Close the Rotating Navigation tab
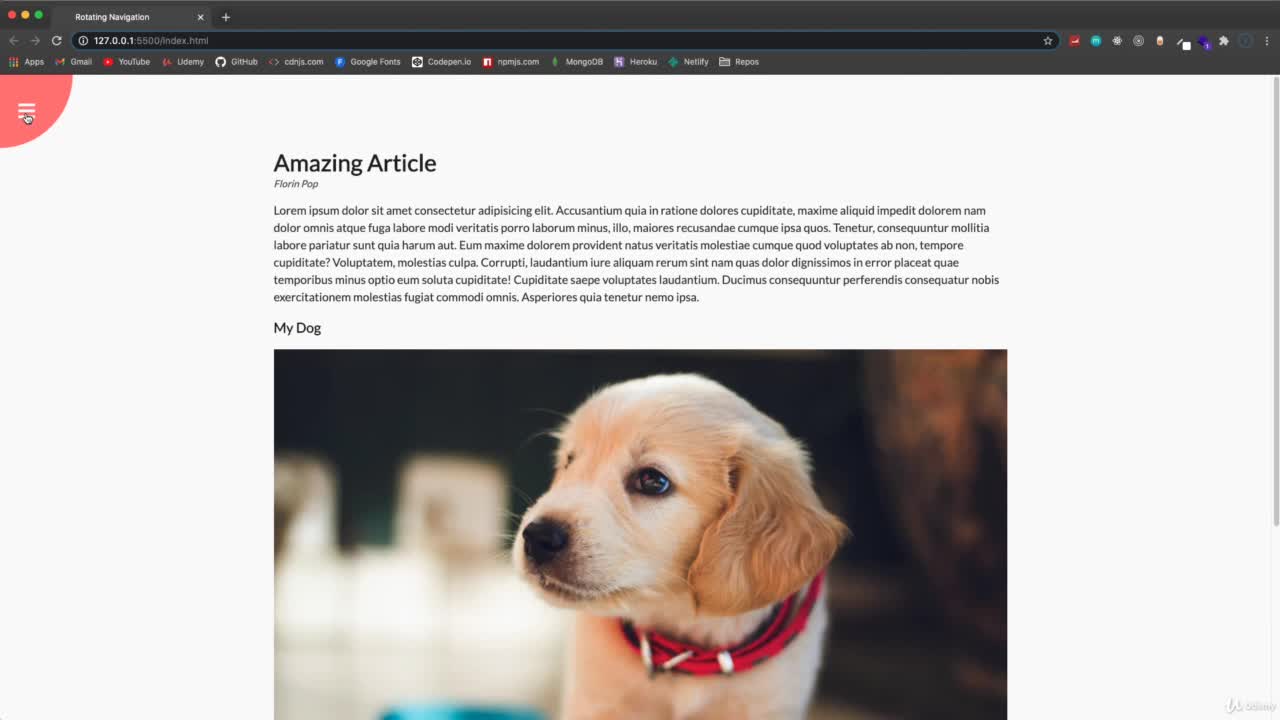Screen dimensions: 1280x720 200,17
